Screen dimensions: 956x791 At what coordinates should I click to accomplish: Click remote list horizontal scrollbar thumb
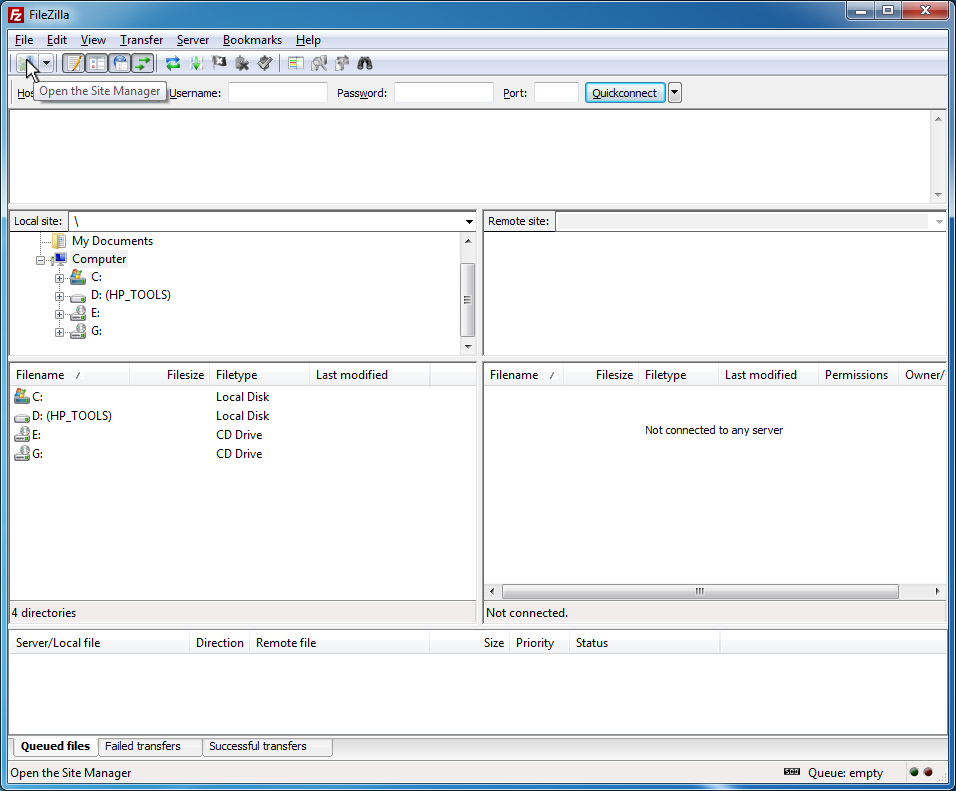[700, 591]
